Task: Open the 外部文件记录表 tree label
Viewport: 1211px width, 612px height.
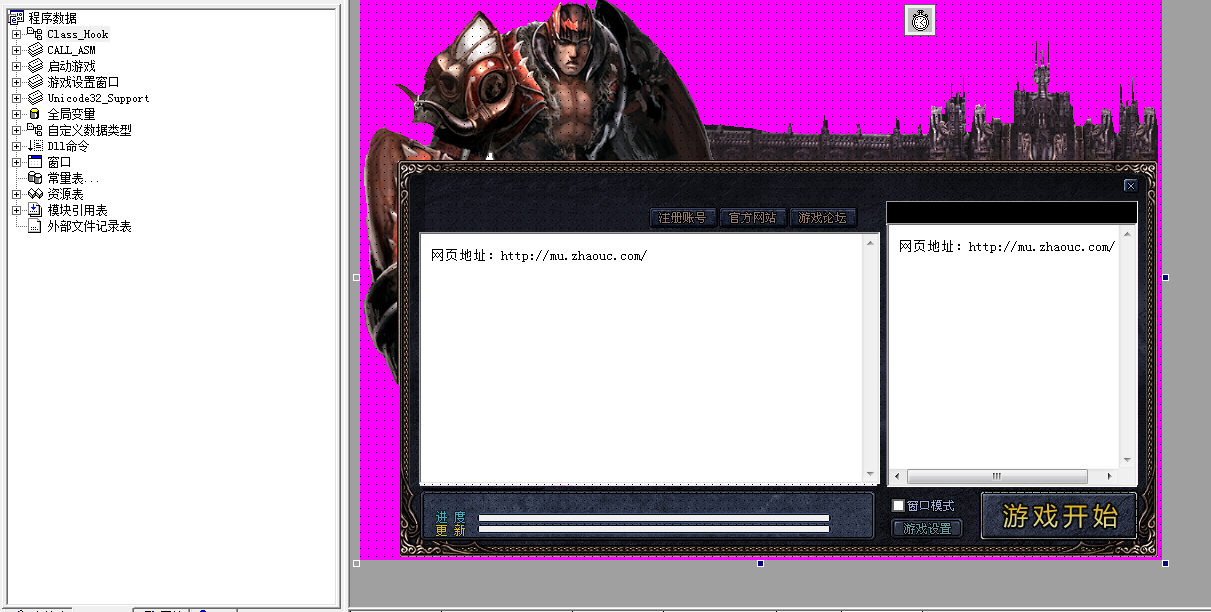Action: 90,226
